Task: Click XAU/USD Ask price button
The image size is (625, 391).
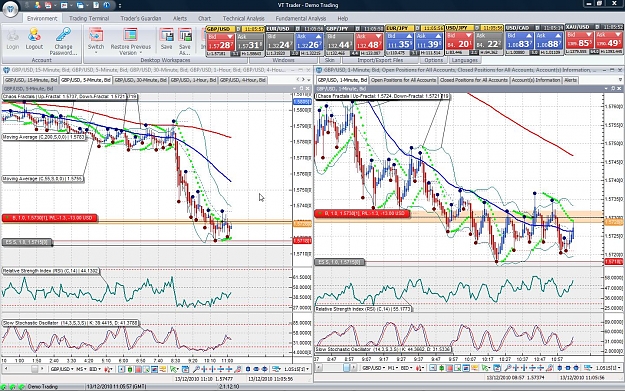Action: click(608, 40)
